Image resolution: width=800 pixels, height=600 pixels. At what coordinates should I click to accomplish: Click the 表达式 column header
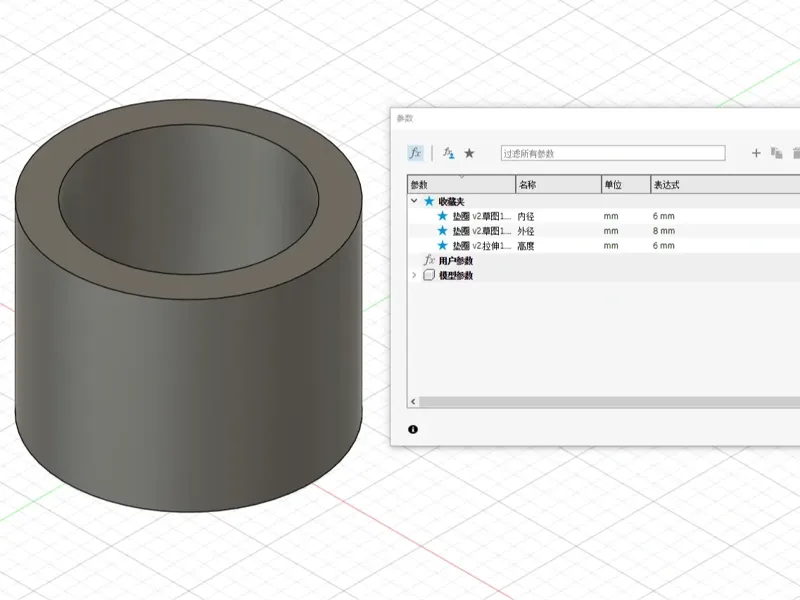coord(726,185)
